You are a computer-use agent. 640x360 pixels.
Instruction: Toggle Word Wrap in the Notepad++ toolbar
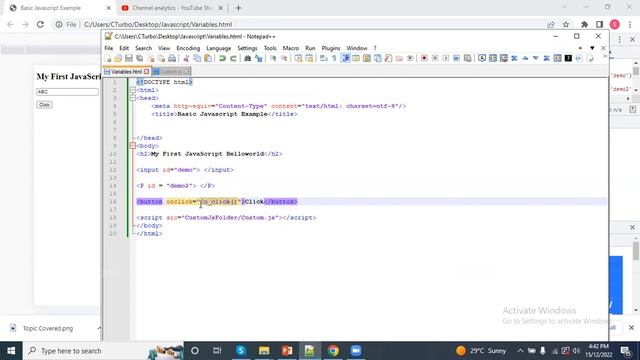324,58
